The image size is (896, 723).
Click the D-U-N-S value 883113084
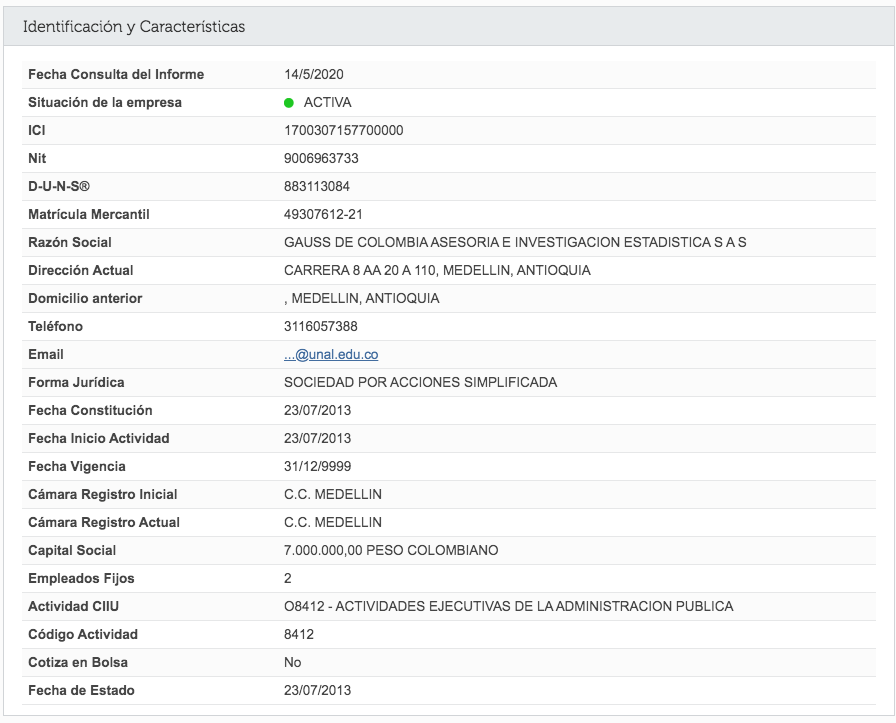pyautogui.click(x=317, y=186)
